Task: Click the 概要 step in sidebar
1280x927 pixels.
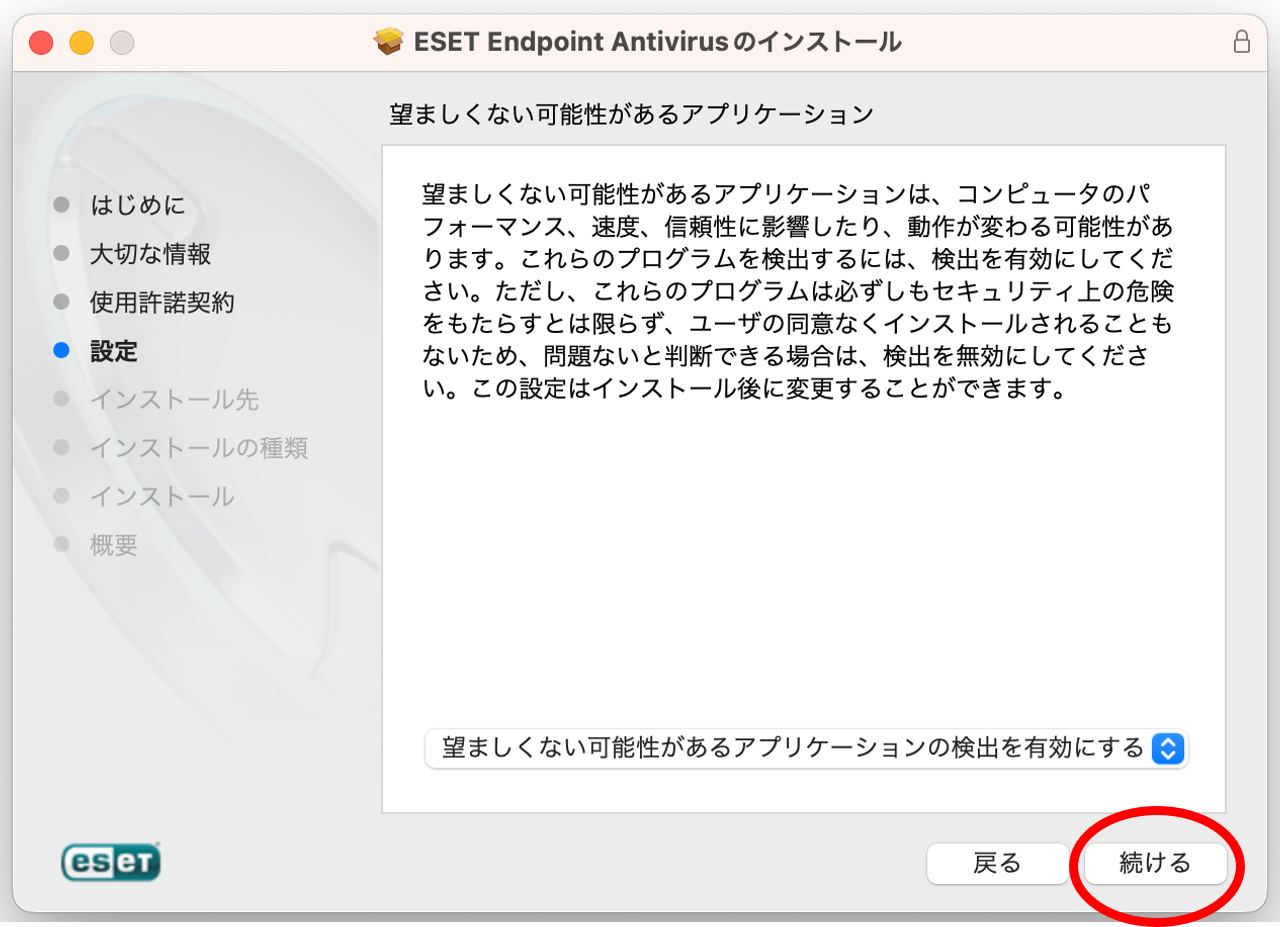Action: 114,545
